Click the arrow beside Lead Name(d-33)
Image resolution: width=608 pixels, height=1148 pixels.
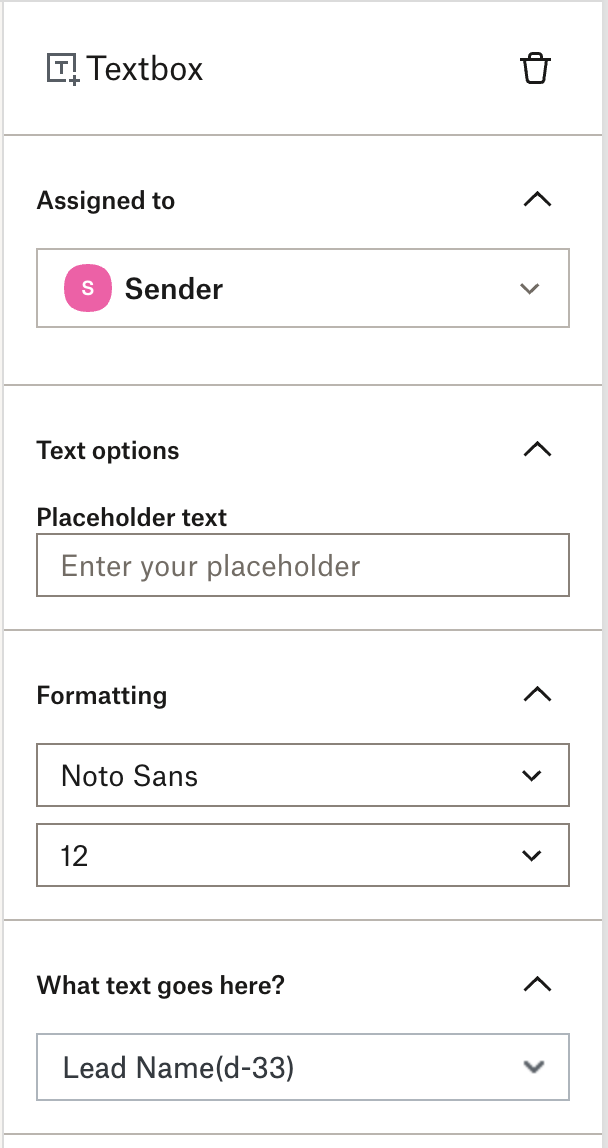(534, 1067)
